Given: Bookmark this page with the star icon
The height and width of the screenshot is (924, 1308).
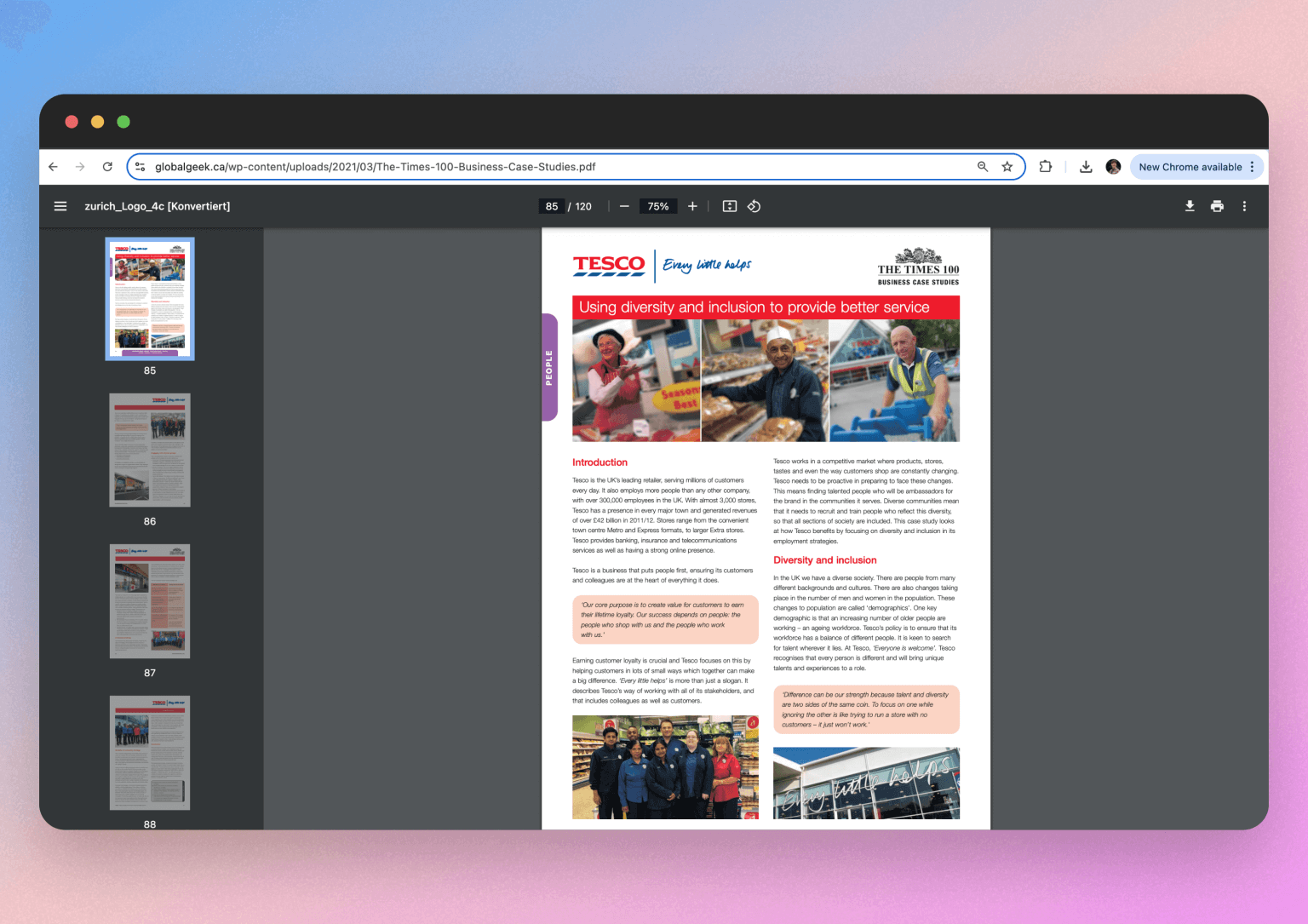Looking at the screenshot, I should 1007,166.
